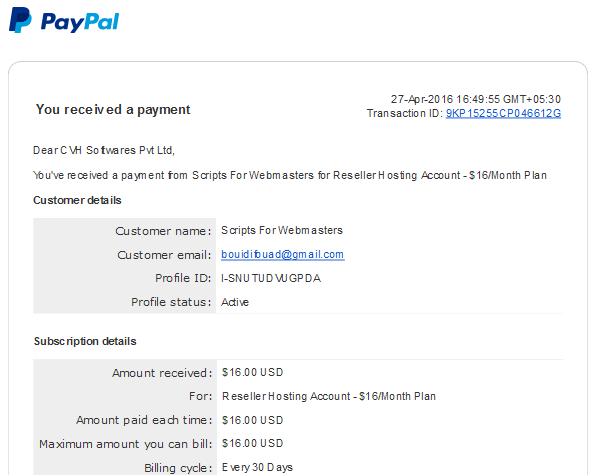Click the Billing cycle value Every 30 Days

[x=257, y=468]
